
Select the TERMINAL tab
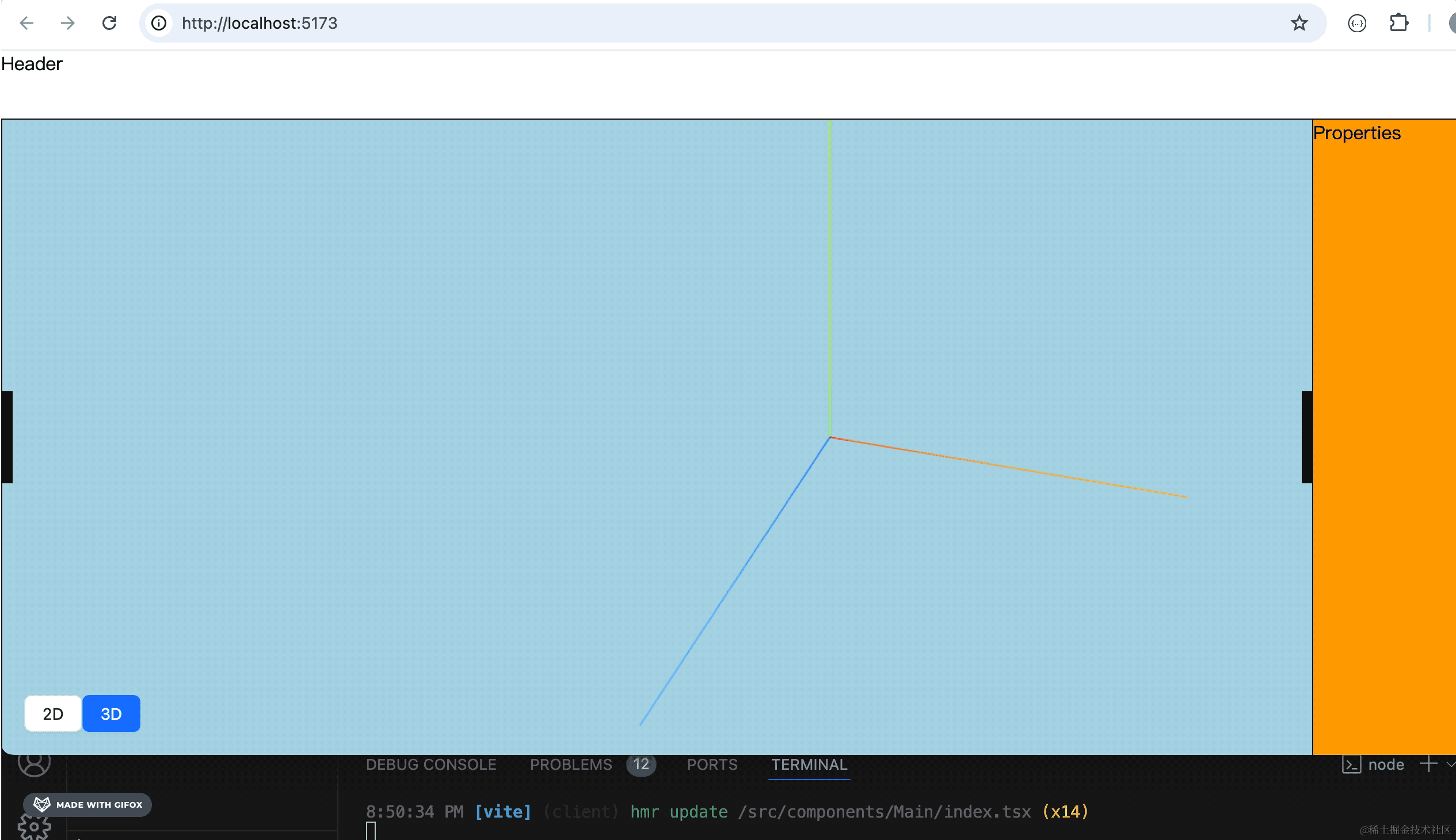(x=809, y=765)
